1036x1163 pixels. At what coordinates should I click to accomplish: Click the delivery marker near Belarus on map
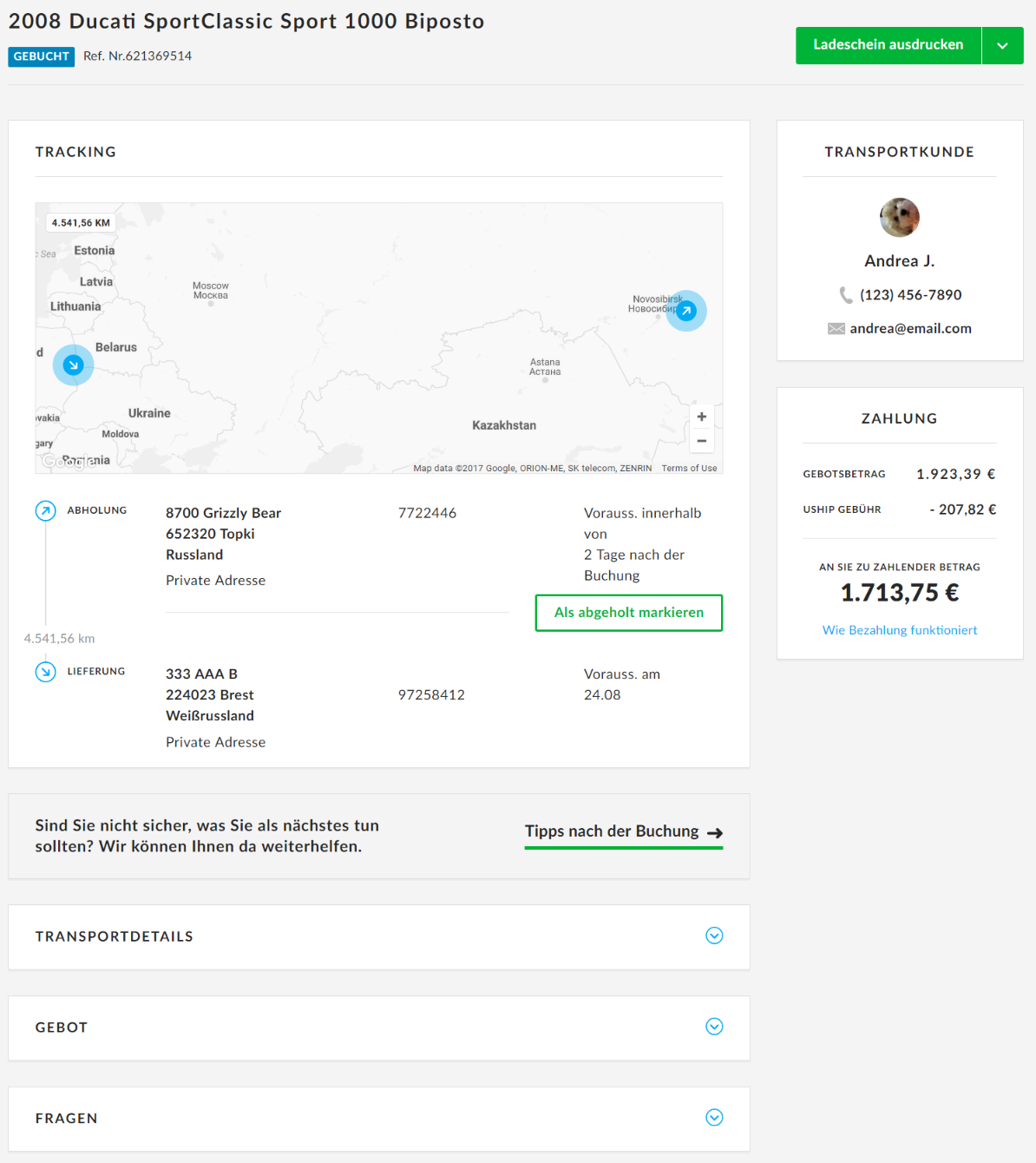[74, 365]
